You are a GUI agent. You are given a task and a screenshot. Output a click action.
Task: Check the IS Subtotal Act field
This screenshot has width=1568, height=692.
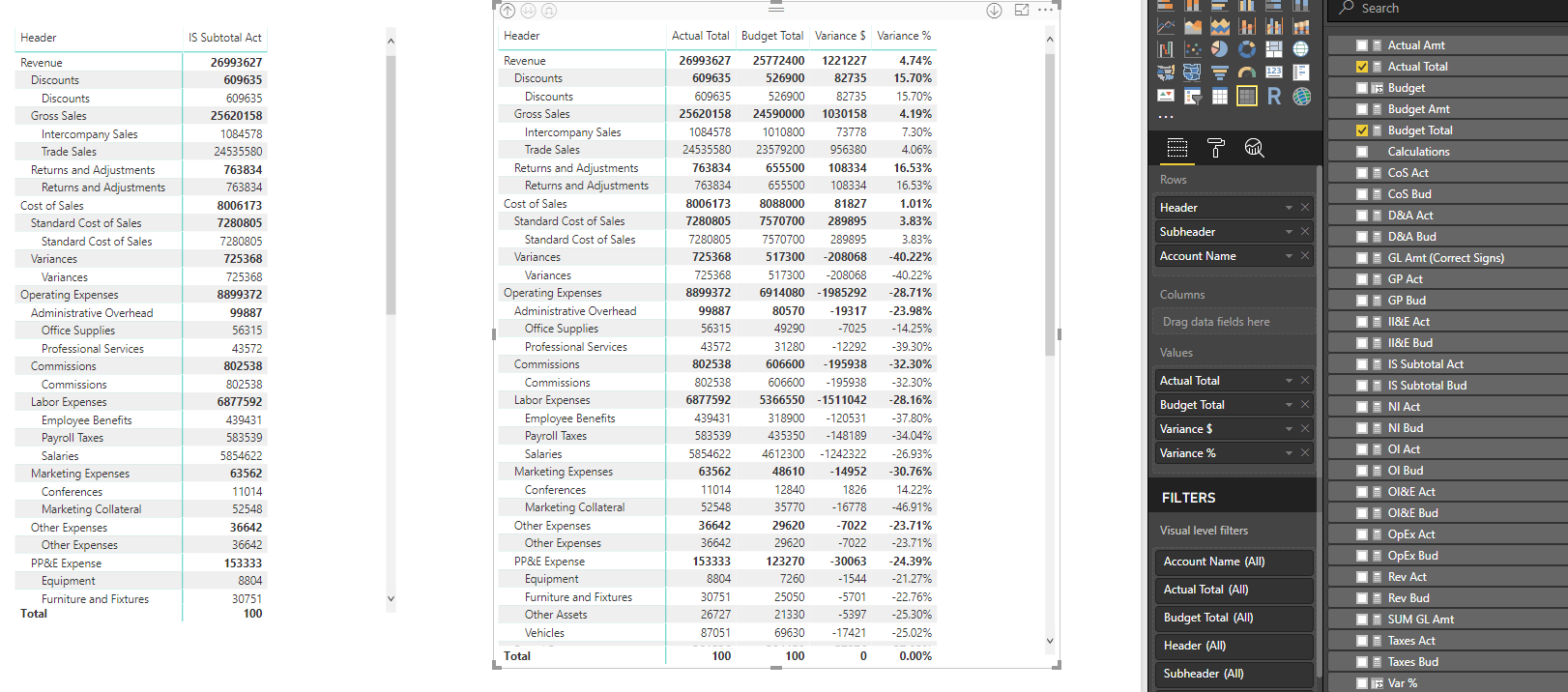coord(1362,364)
